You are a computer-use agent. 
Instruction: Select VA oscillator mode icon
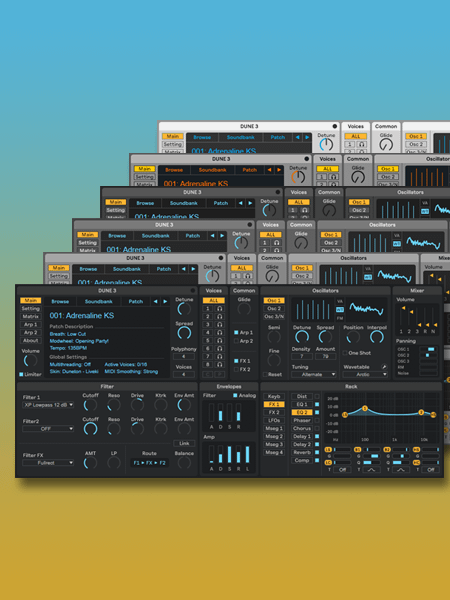[339, 302]
